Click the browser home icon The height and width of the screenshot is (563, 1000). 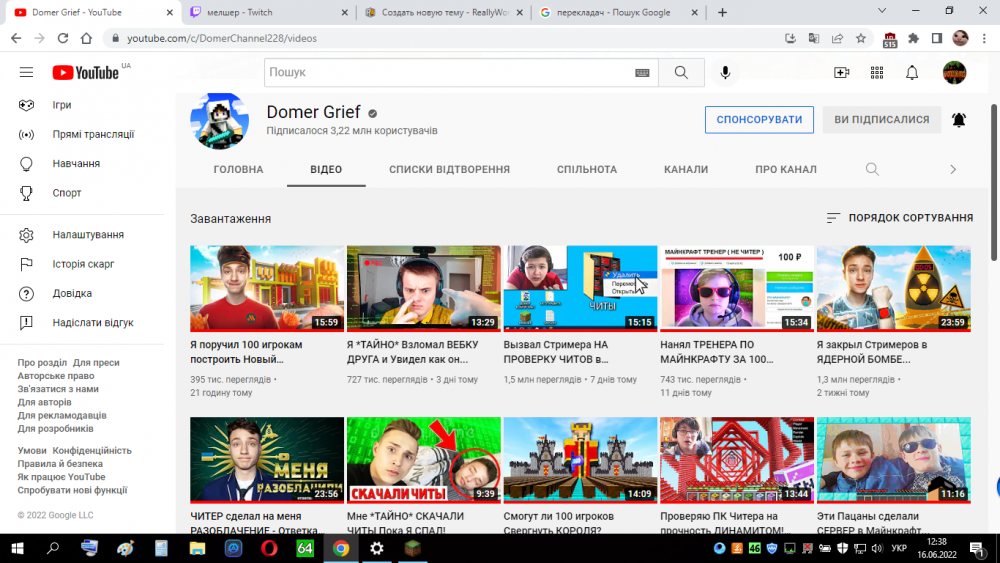(86, 38)
